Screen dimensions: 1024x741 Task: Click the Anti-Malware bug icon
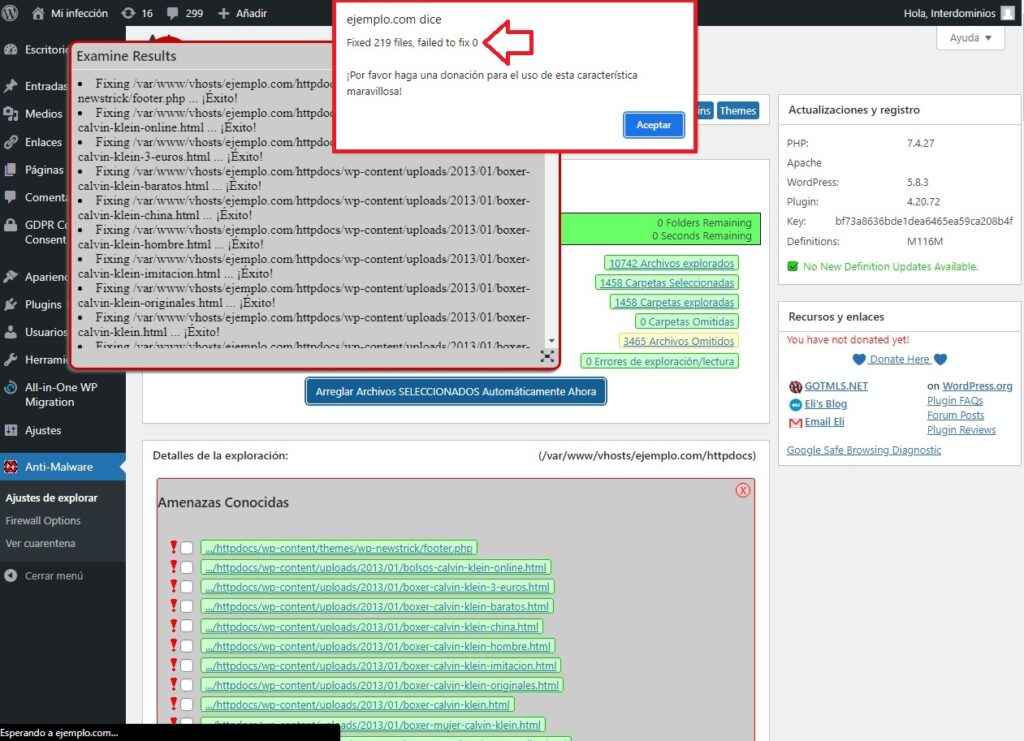pos(10,467)
